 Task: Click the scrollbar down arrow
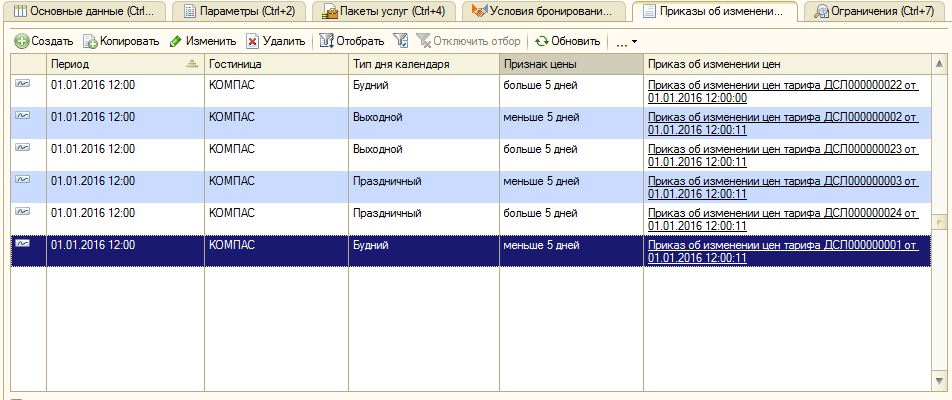940,381
